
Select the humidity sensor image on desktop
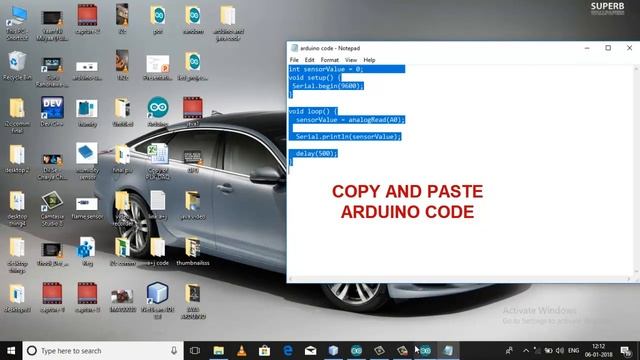[87, 162]
